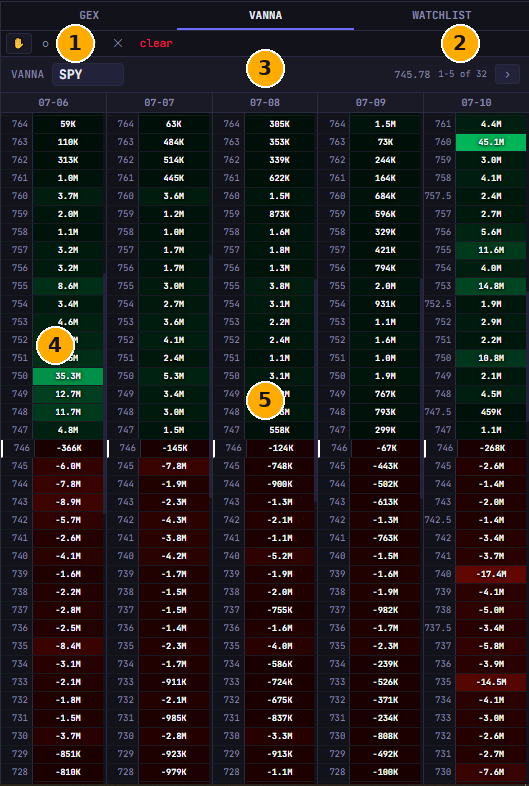The height and width of the screenshot is (786, 529).
Task: Click 1.5M cell at strike 764 under 07-09
Action: tap(385, 124)
